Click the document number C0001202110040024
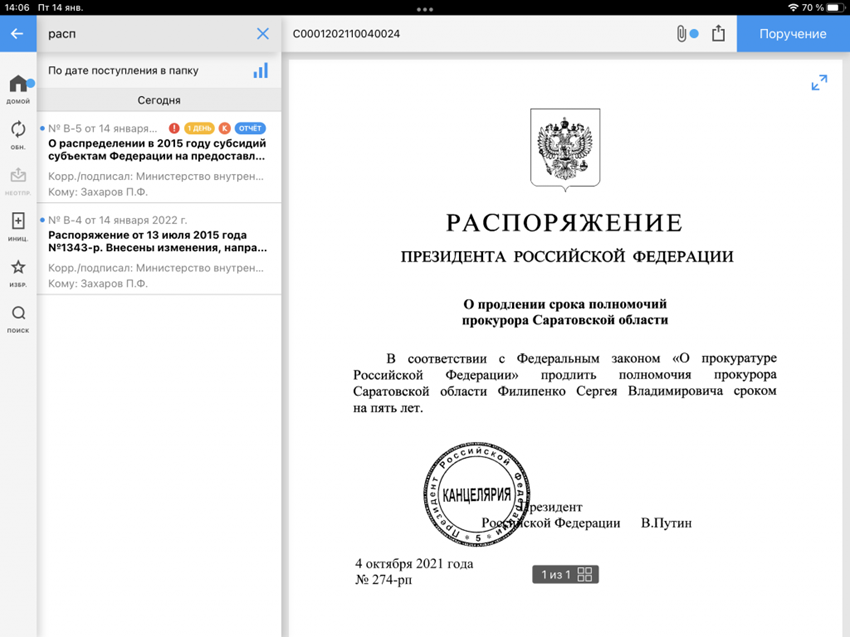 tap(346, 34)
